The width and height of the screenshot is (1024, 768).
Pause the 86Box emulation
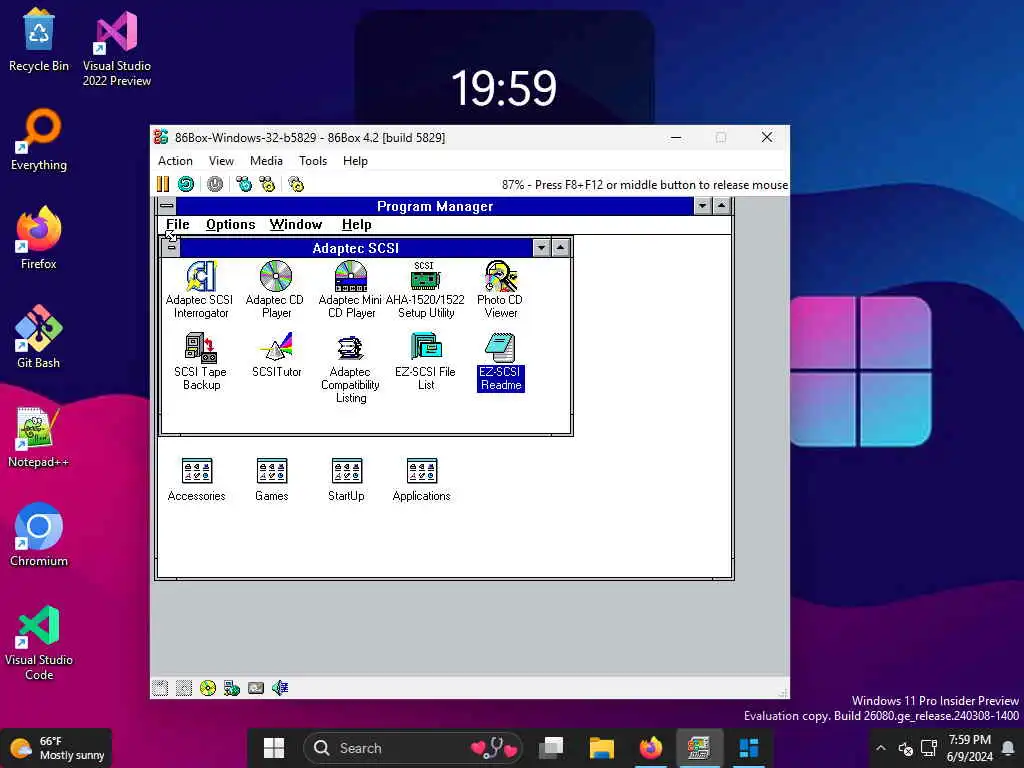163,184
